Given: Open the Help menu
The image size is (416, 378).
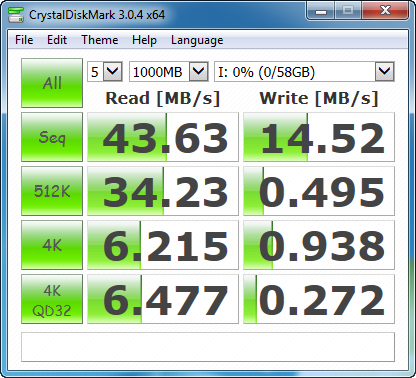Looking at the screenshot, I should tap(144, 40).
